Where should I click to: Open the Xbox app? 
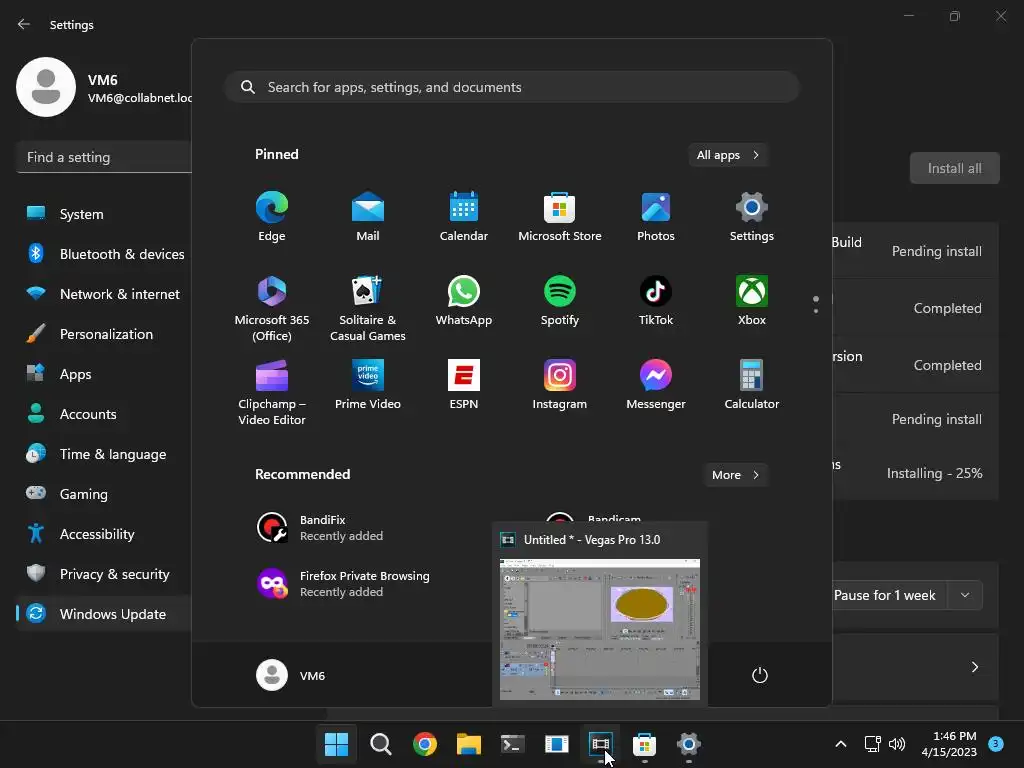(752, 301)
